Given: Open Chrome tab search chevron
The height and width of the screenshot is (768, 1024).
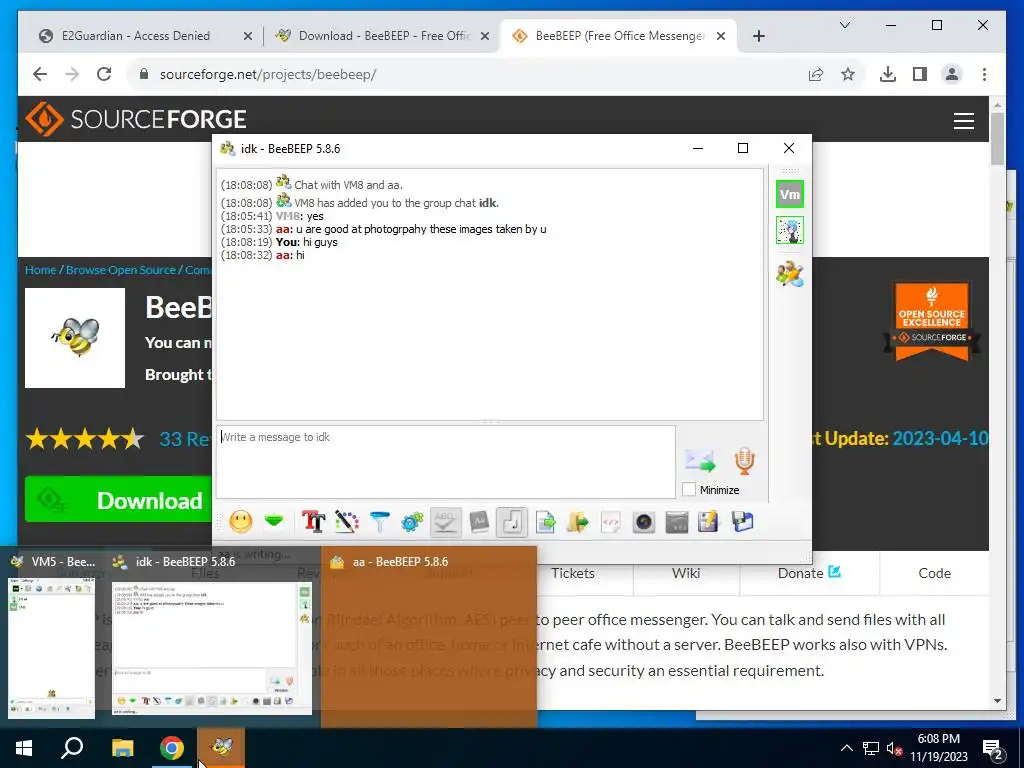Looking at the screenshot, I should tap(844, 25).
